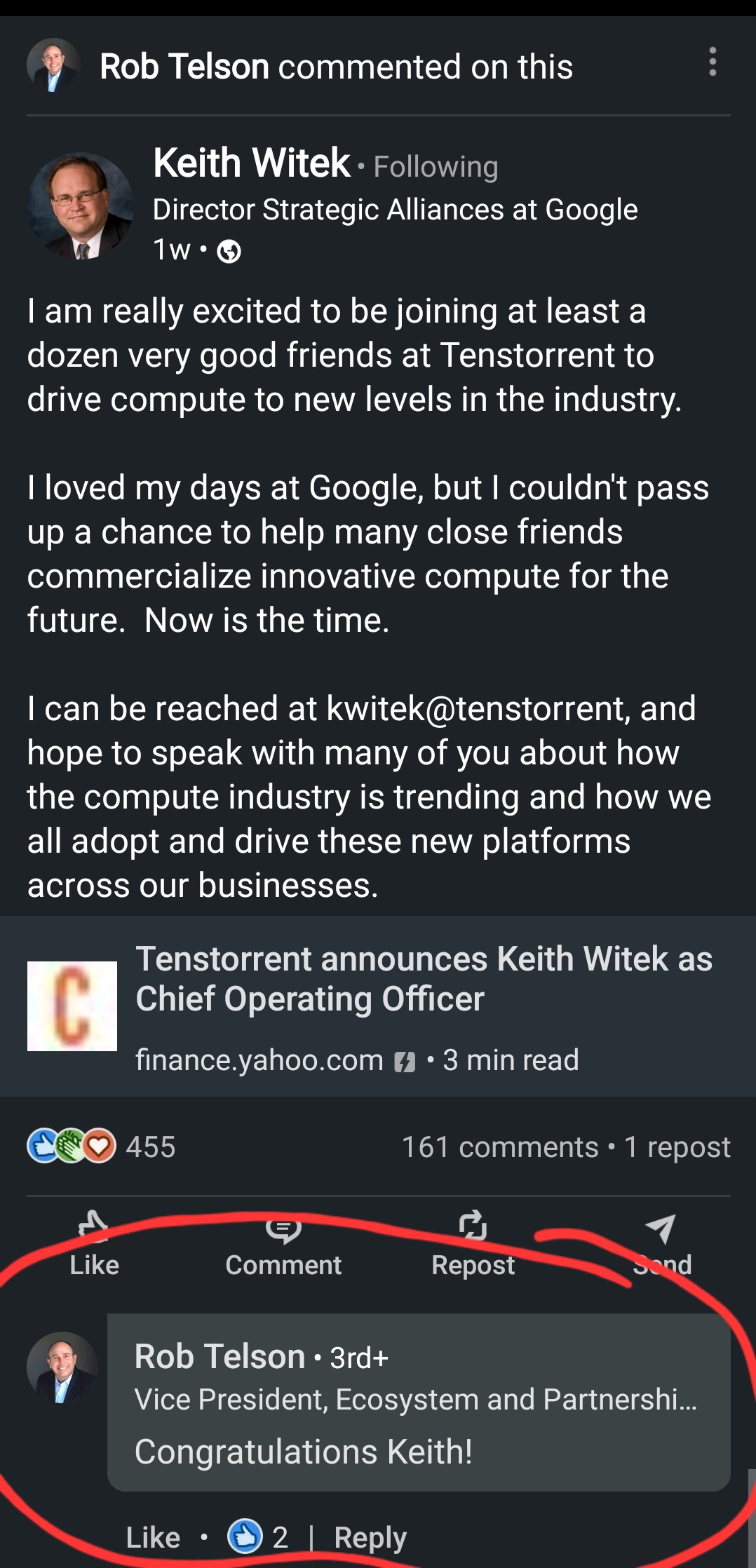Open Rob Telson's small header avatar
Image resolution: width=756 pixels, height=1568 pixels.
coord(53,65)
